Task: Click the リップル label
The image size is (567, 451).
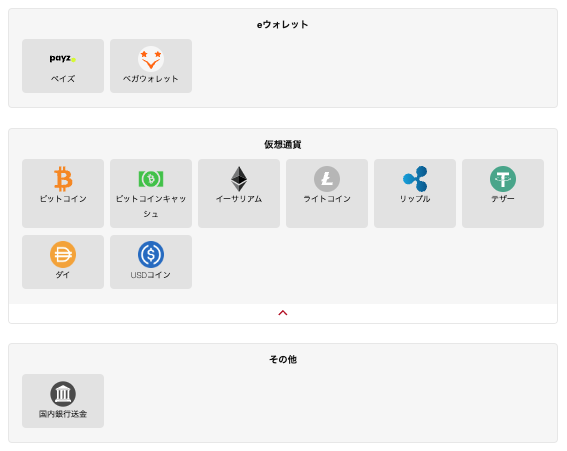Action: (x=415, y=199)
